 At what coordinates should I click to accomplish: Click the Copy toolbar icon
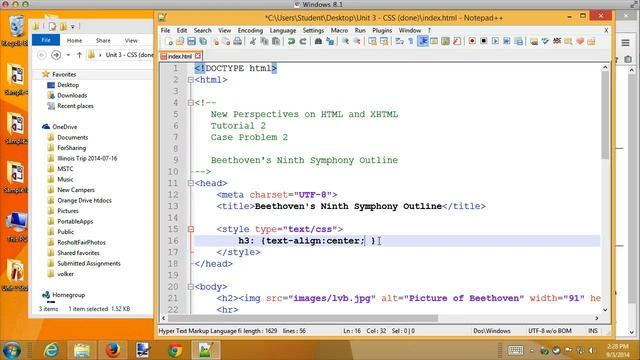coord(264,41)
